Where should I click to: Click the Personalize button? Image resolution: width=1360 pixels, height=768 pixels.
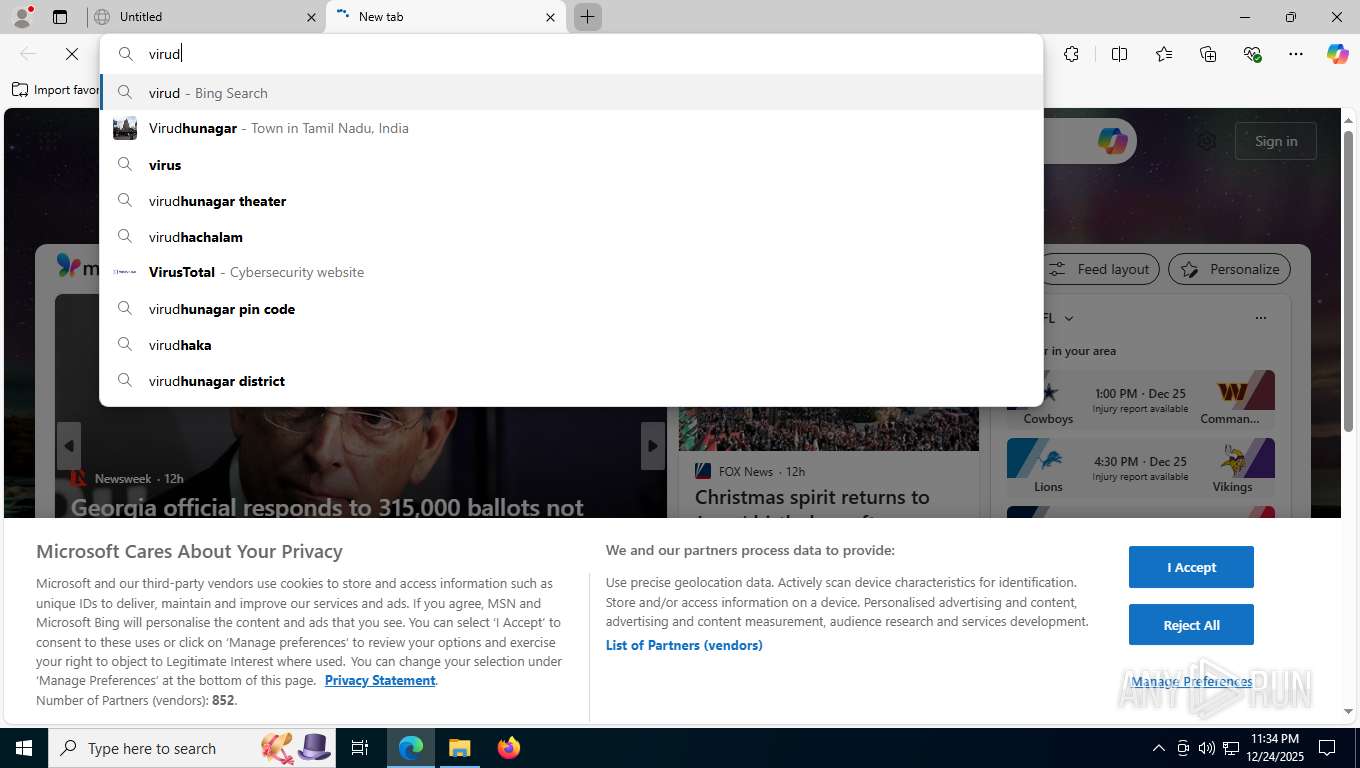[1230, 269]
